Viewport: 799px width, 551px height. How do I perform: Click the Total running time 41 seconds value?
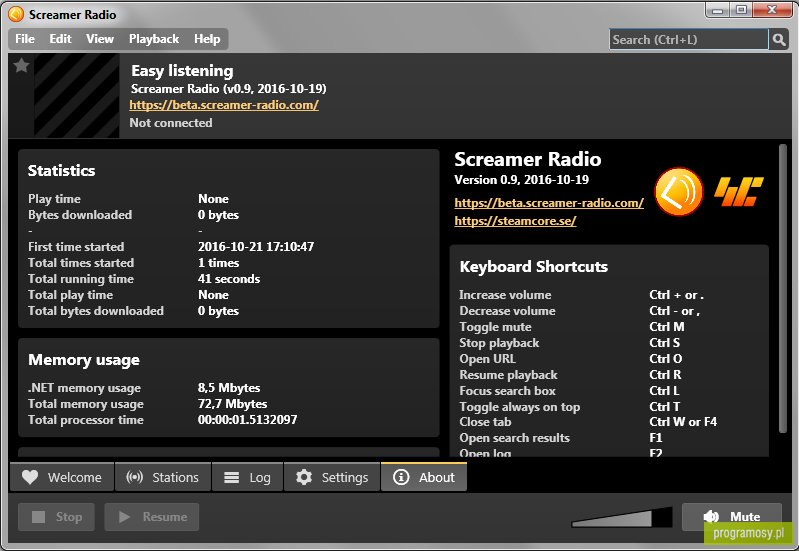(229, 279)
